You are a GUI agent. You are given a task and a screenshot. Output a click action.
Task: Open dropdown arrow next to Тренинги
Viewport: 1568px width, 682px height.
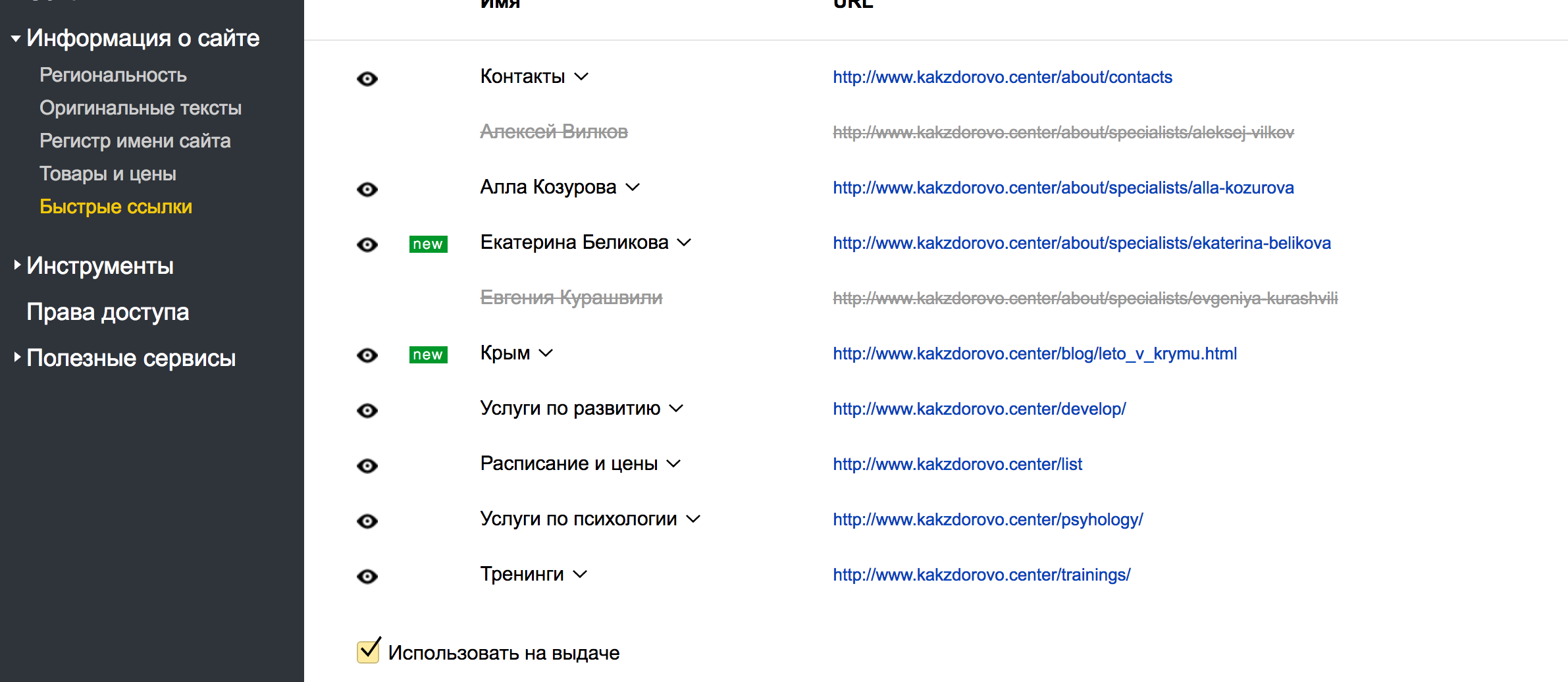point(580,575)
